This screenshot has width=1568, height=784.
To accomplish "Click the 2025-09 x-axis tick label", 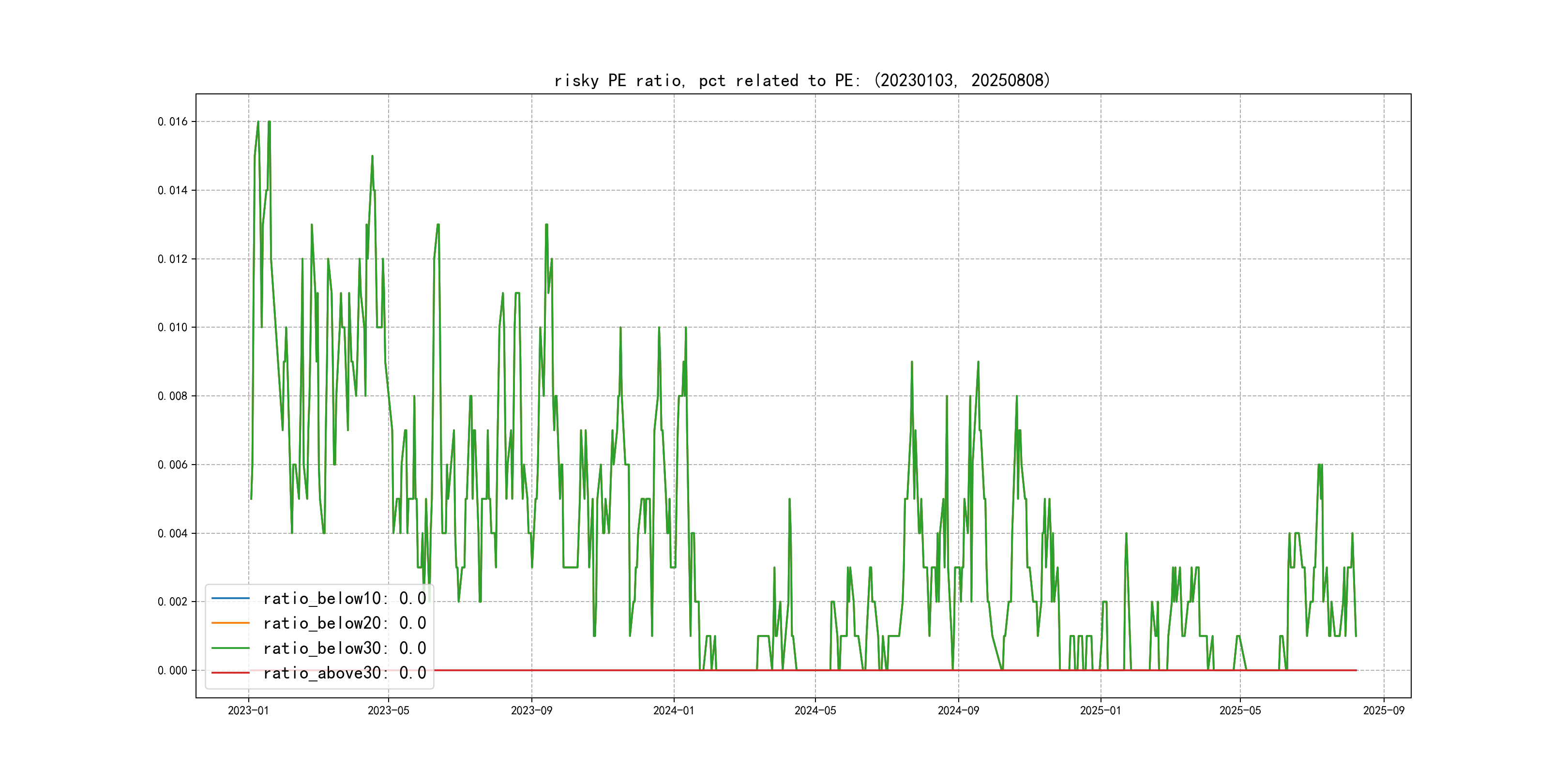I will 1383,710.
